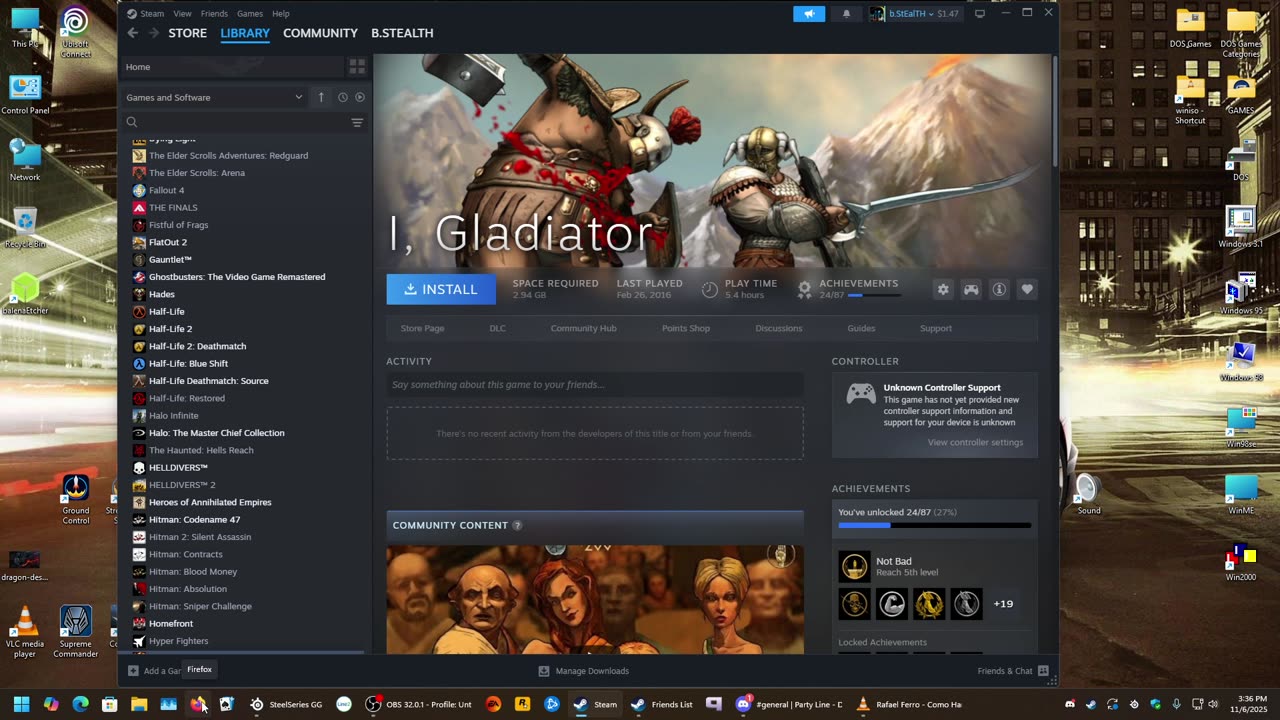Screen dimensions: 1280x720
Task: Open game settings gear for I, Gladiator
Action: 943,289
